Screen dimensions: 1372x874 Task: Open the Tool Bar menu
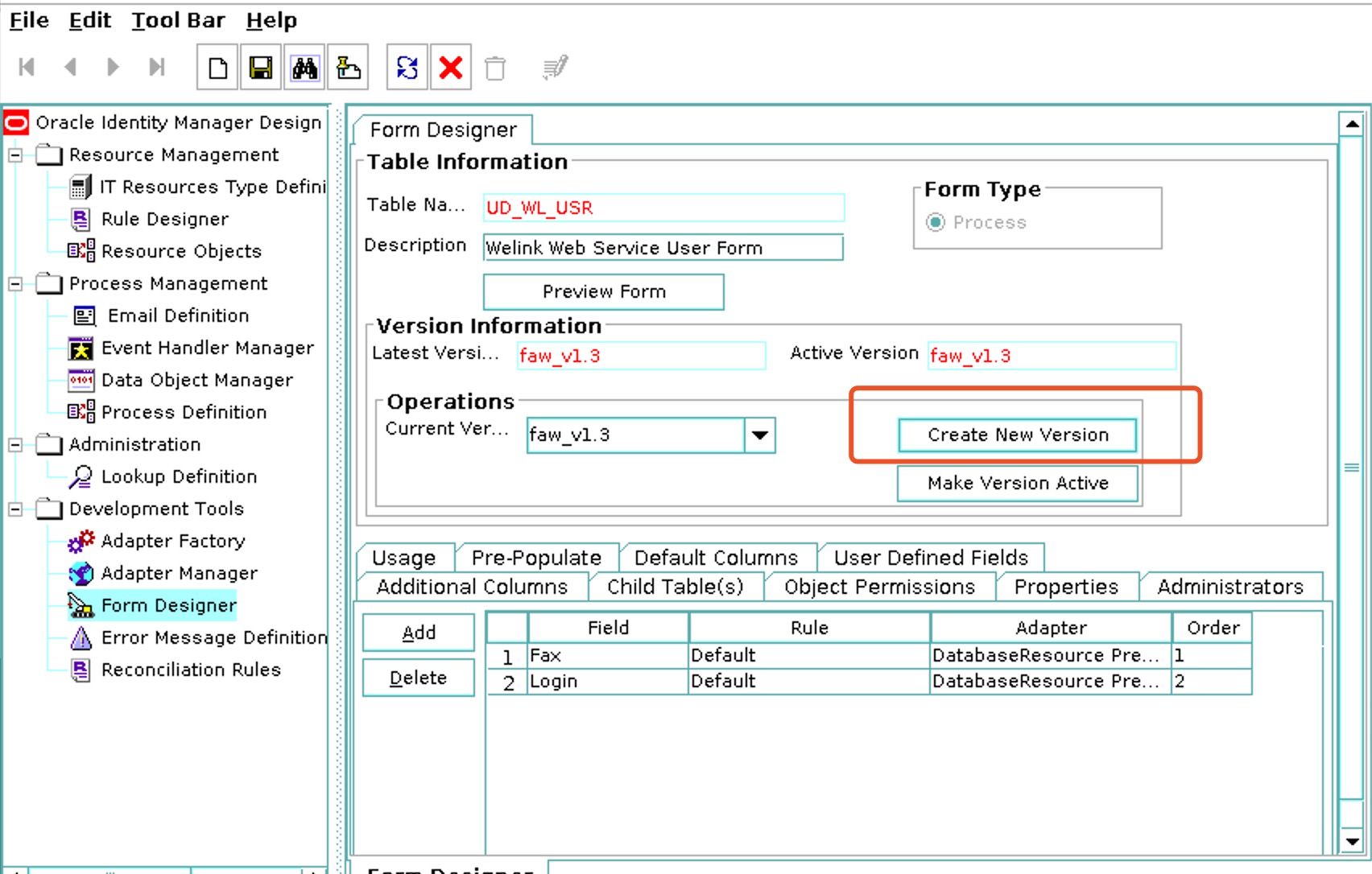tap(179, 20)
